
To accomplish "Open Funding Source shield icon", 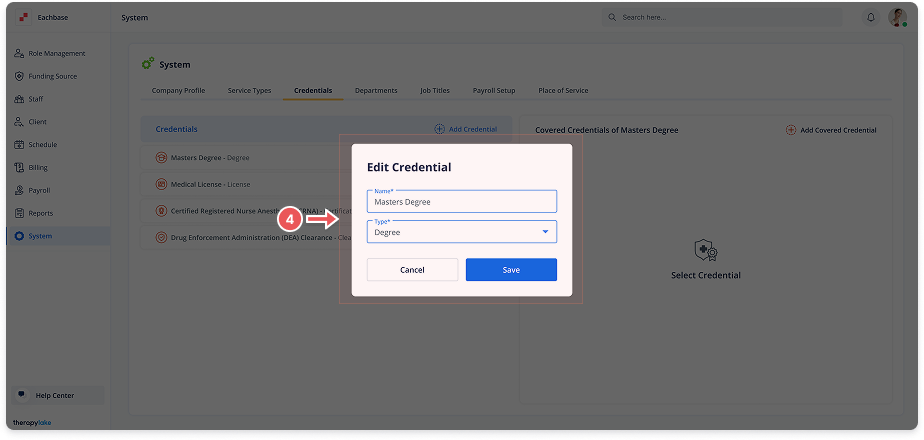I will pos(19,77).
